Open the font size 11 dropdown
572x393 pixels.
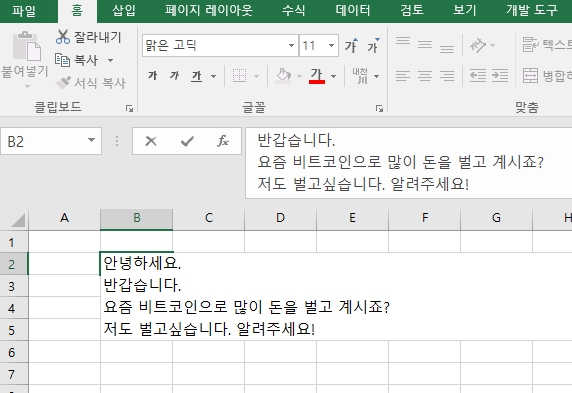pos(331,46)
